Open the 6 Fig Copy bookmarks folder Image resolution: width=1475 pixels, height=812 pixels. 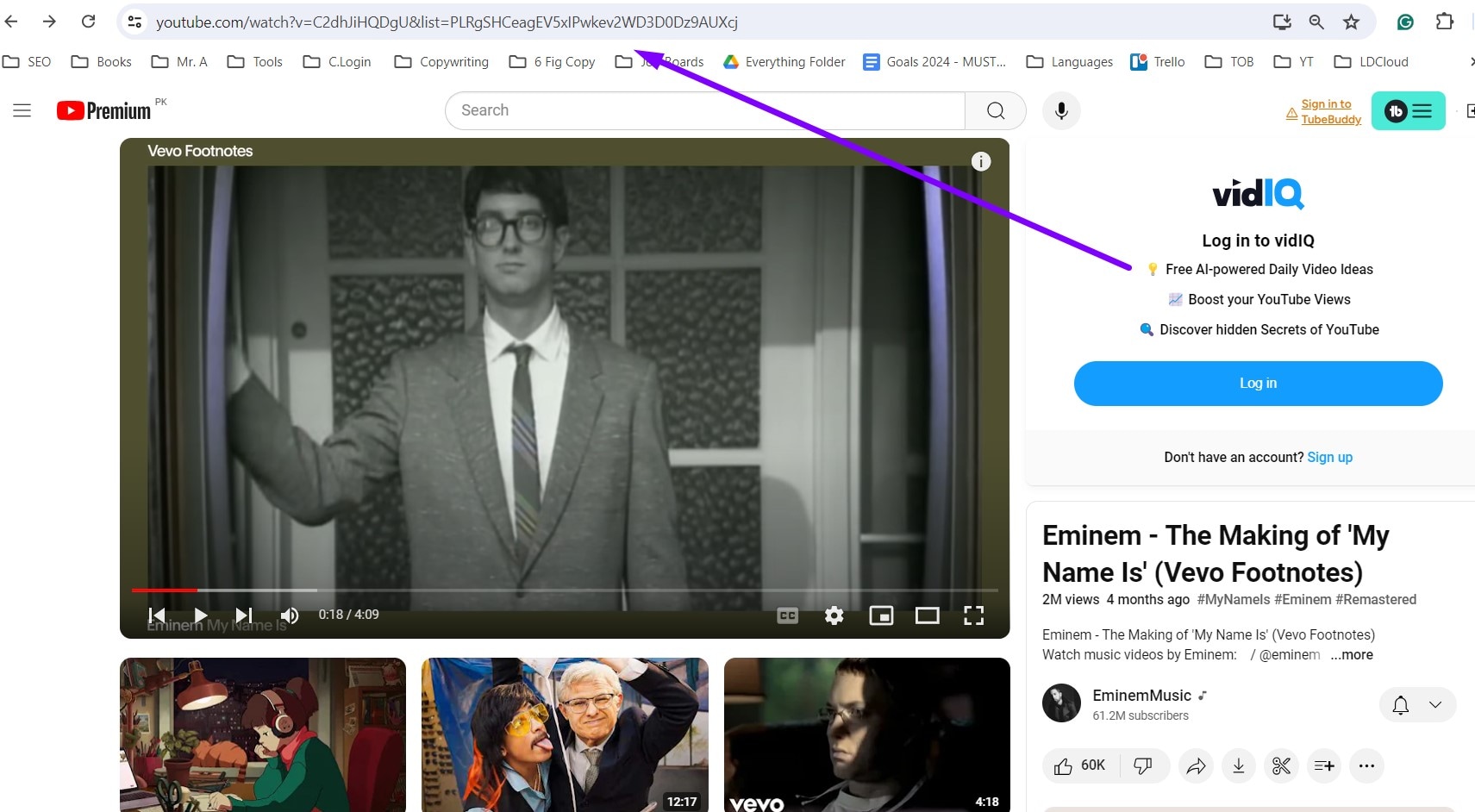553,62
